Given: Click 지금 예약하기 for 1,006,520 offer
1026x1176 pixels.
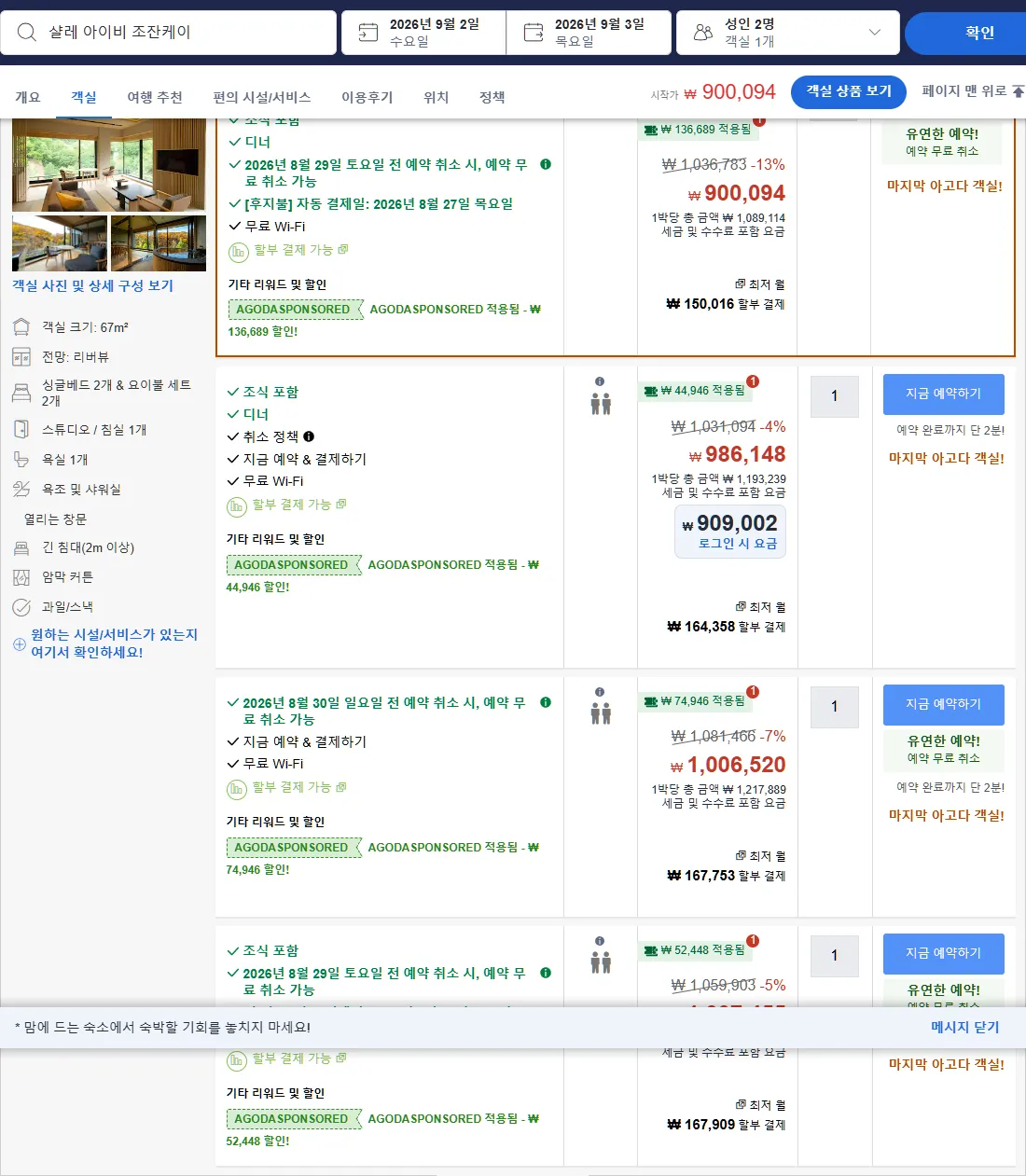Looking at the screenshot, I should click(x=944, y=705).
